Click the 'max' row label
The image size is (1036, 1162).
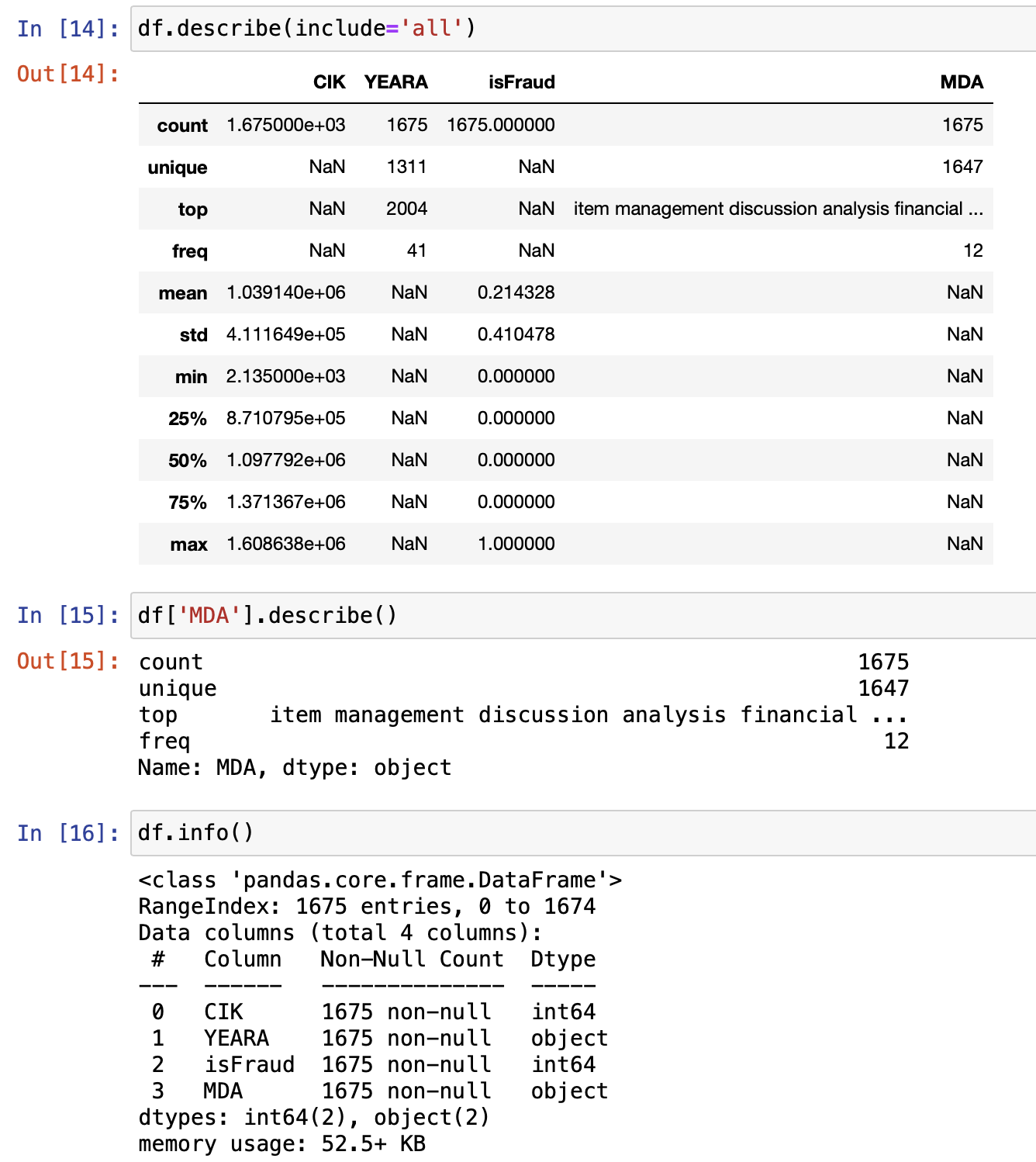click(x=188, y=545)
